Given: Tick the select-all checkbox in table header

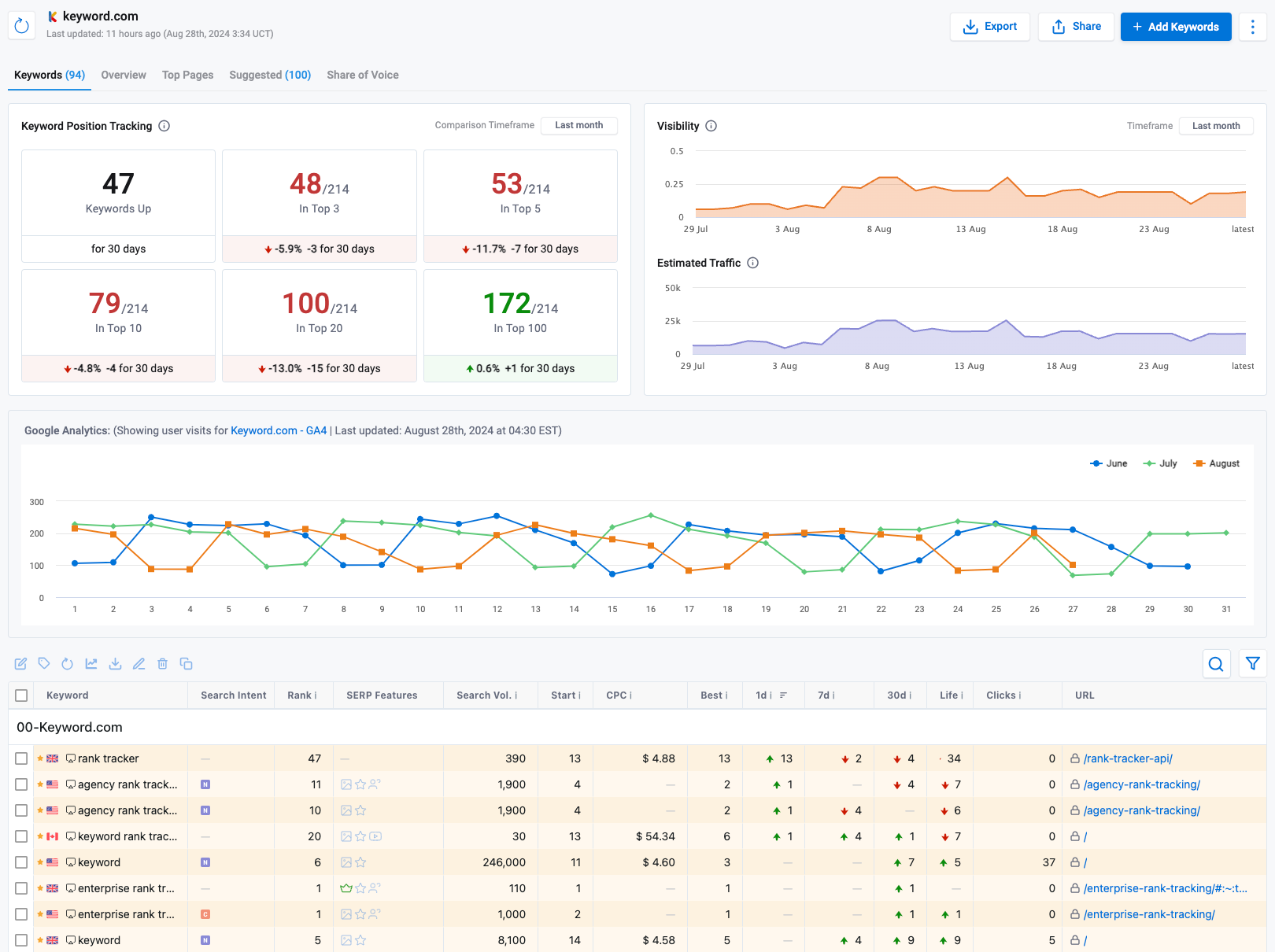Looking at the screenshot, I should point(21,696).
